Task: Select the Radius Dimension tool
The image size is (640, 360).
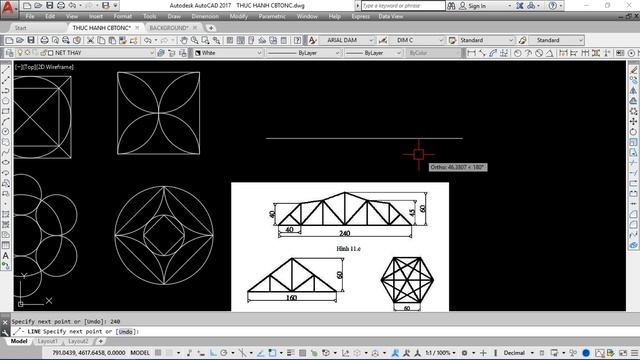Action: pos(518,53)
